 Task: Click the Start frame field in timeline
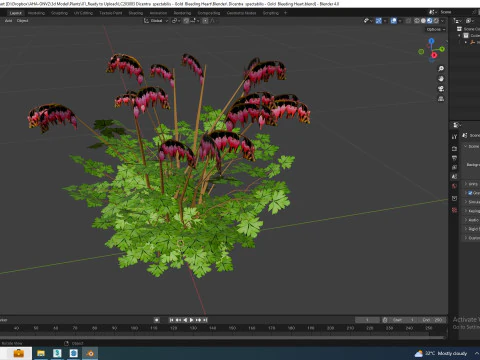pyautogui.click(x=404, y=320)
